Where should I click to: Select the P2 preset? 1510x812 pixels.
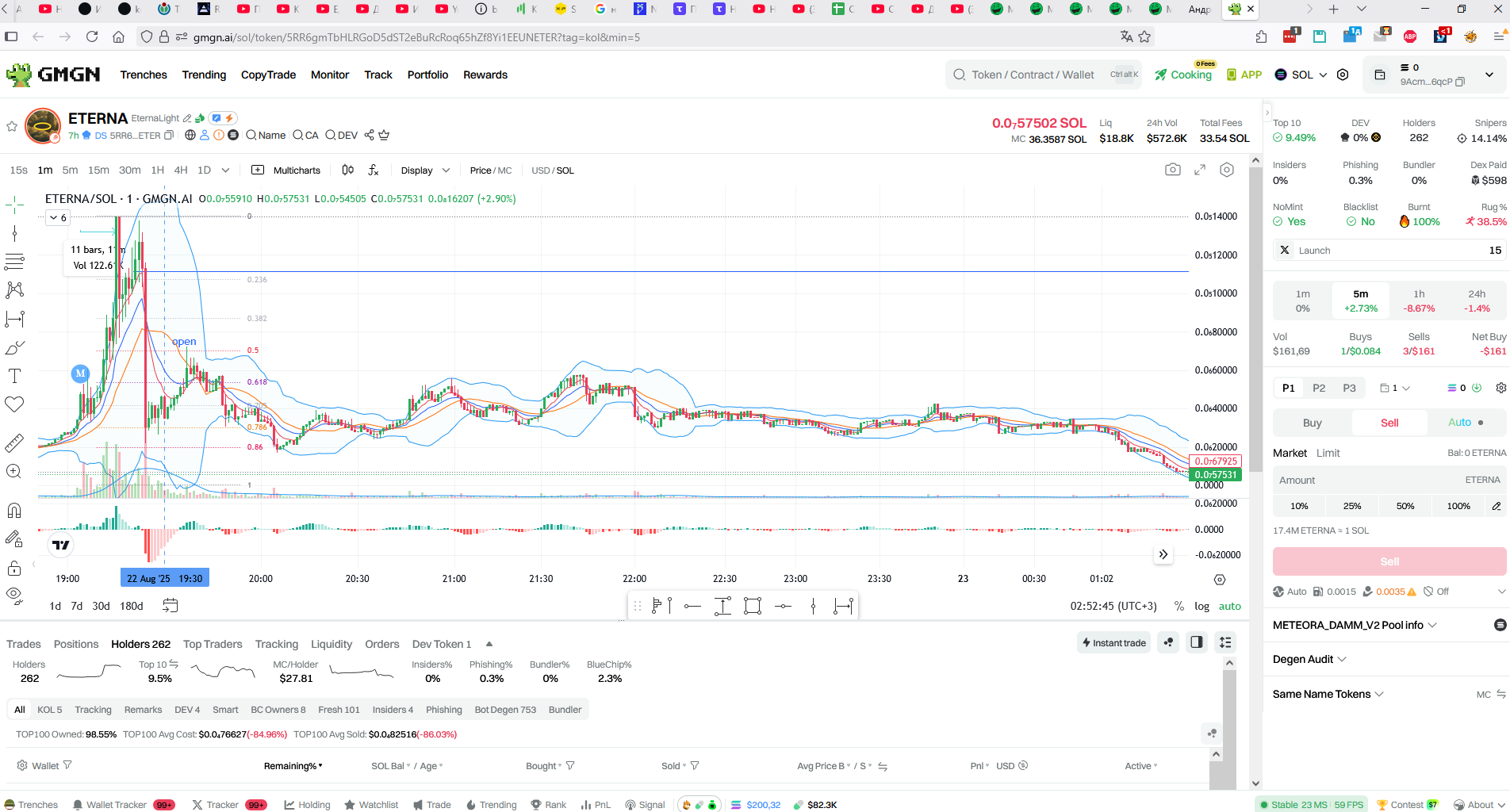[1319, 388]
